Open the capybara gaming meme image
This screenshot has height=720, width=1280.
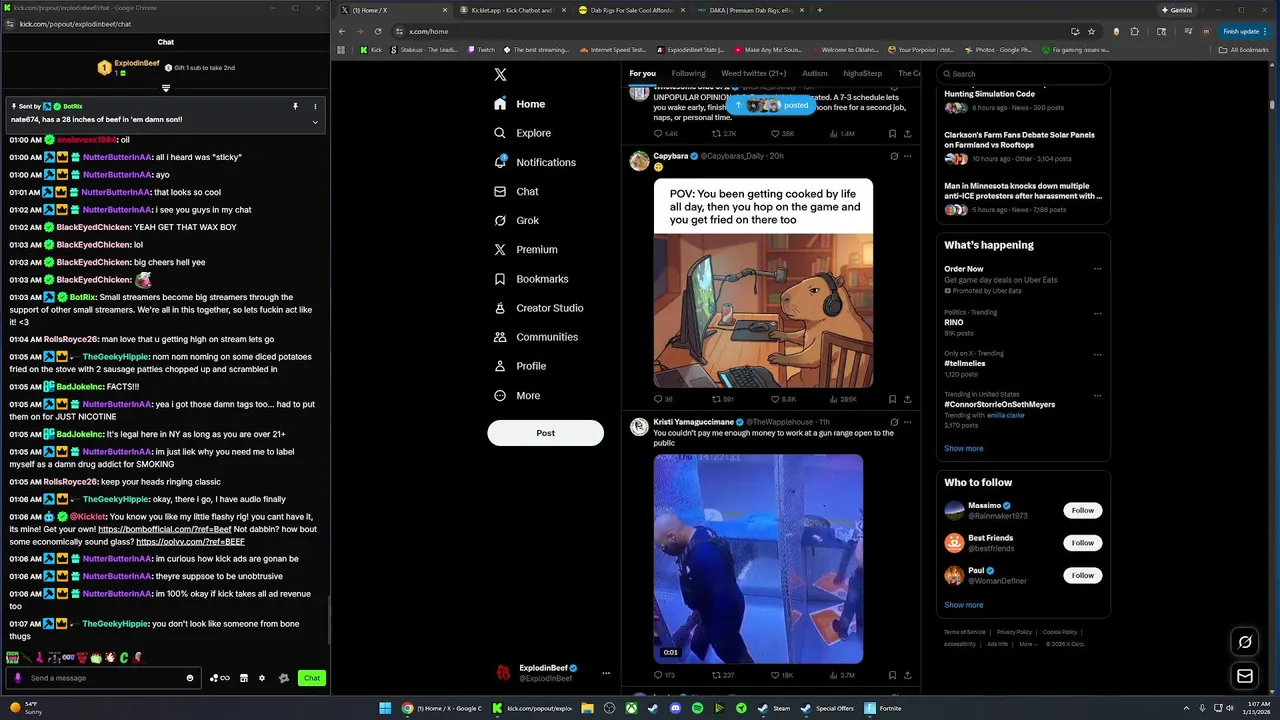coord(763,283)
